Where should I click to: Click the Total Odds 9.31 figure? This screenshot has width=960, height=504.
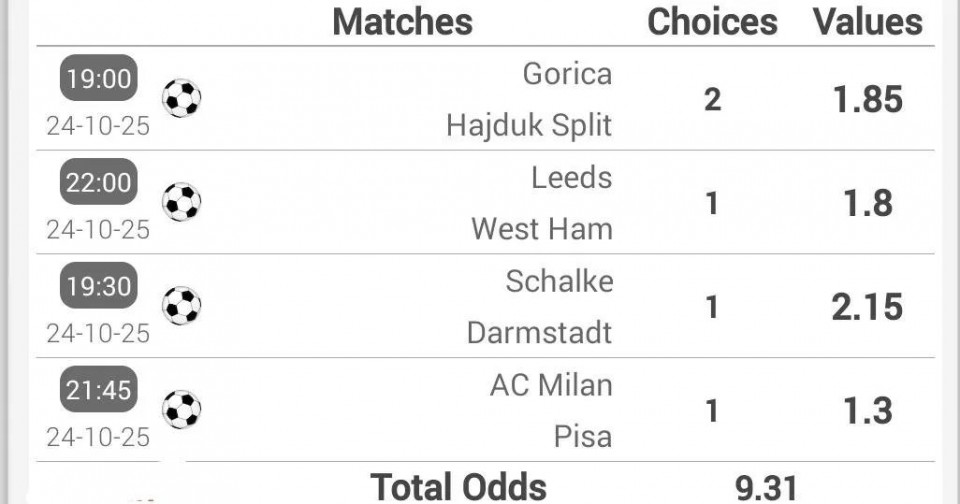click(x=766, y=487)
